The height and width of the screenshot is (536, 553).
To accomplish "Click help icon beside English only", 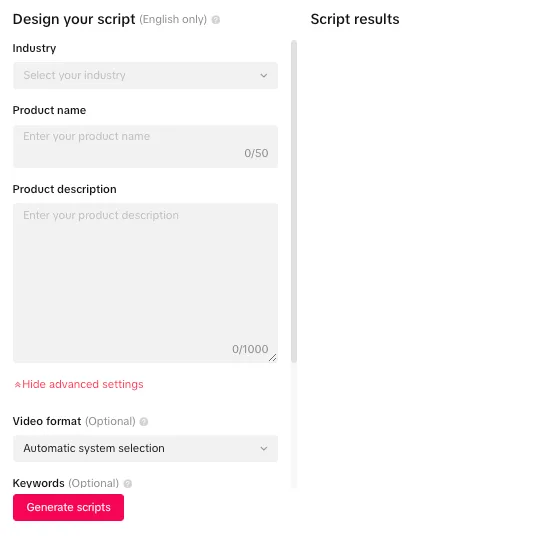I will pos(215,20).
